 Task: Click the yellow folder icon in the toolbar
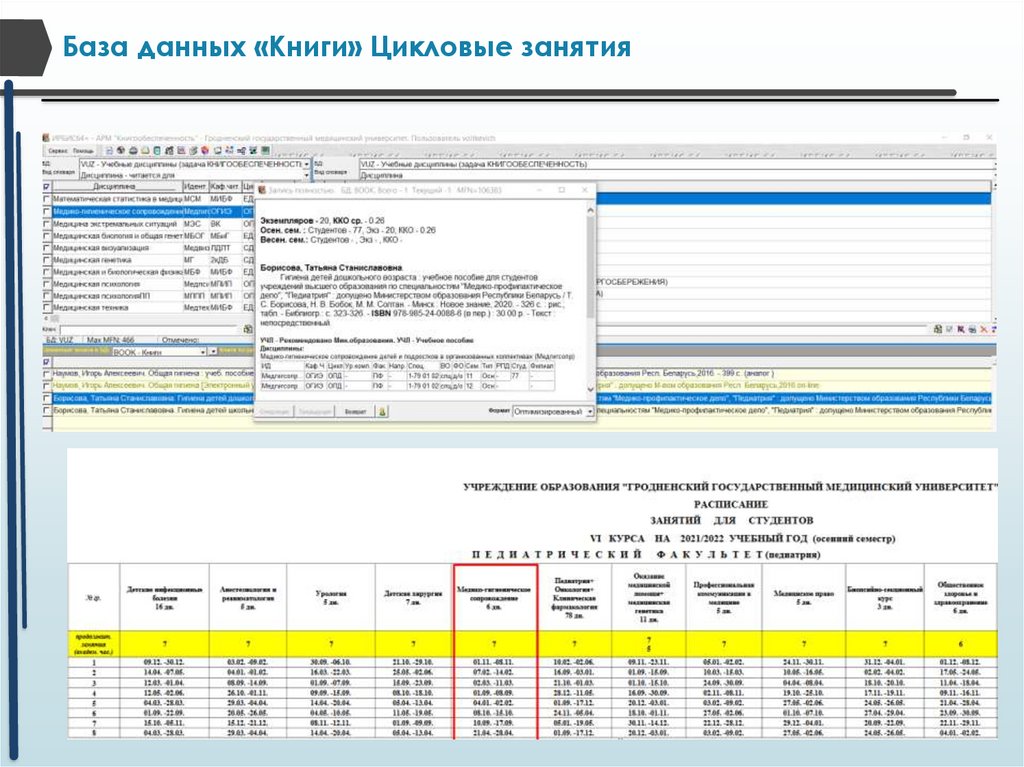point(145,150)
